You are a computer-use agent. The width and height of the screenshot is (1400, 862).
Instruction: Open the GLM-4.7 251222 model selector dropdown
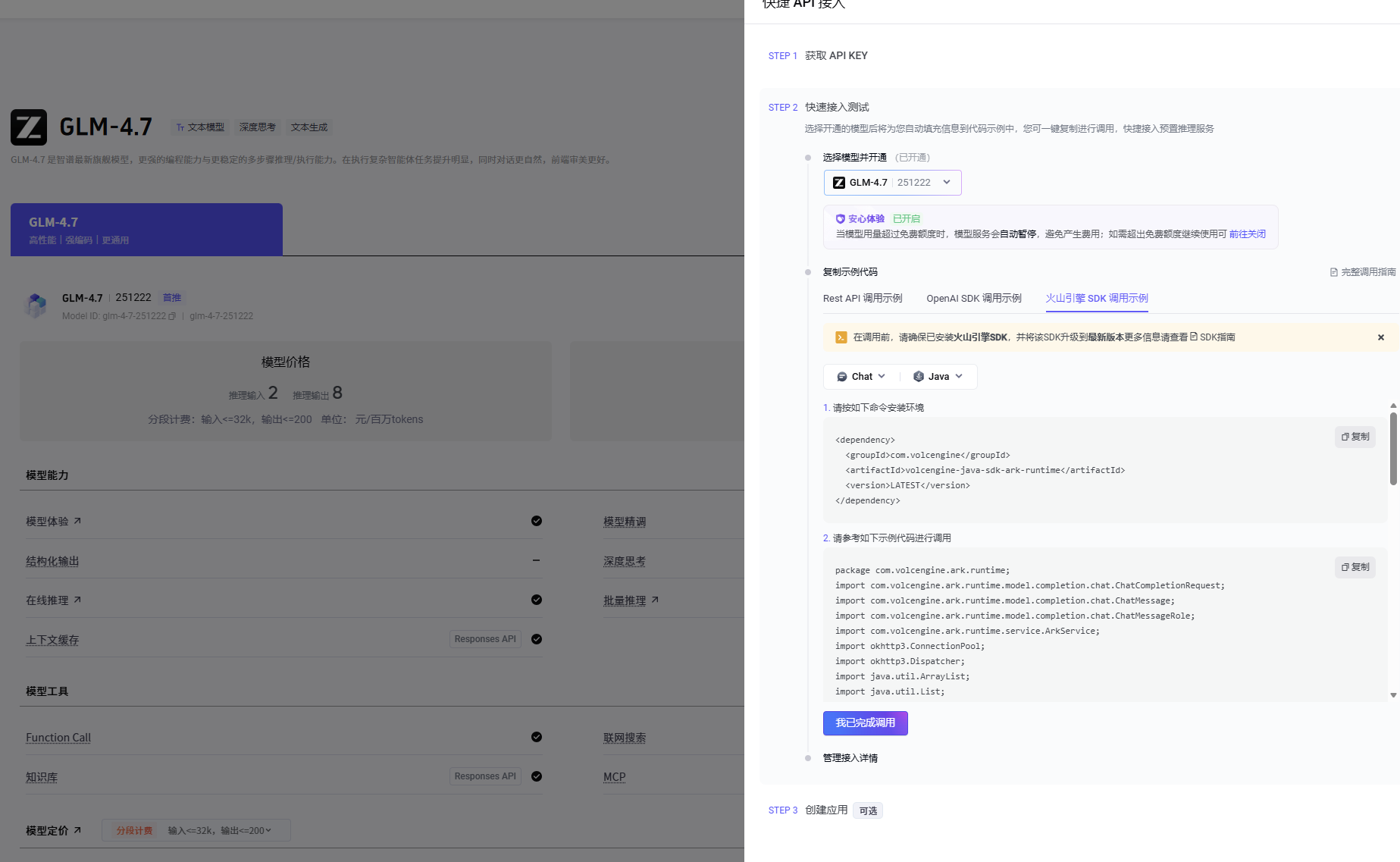893,183
